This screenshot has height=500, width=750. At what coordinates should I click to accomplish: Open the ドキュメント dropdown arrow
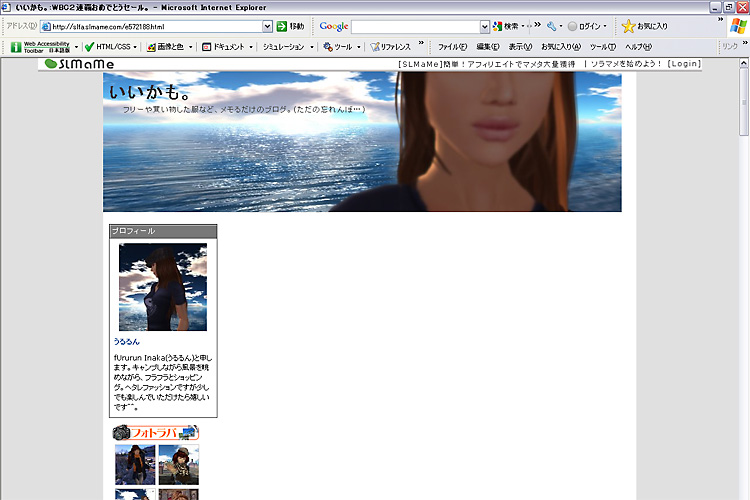251,47
